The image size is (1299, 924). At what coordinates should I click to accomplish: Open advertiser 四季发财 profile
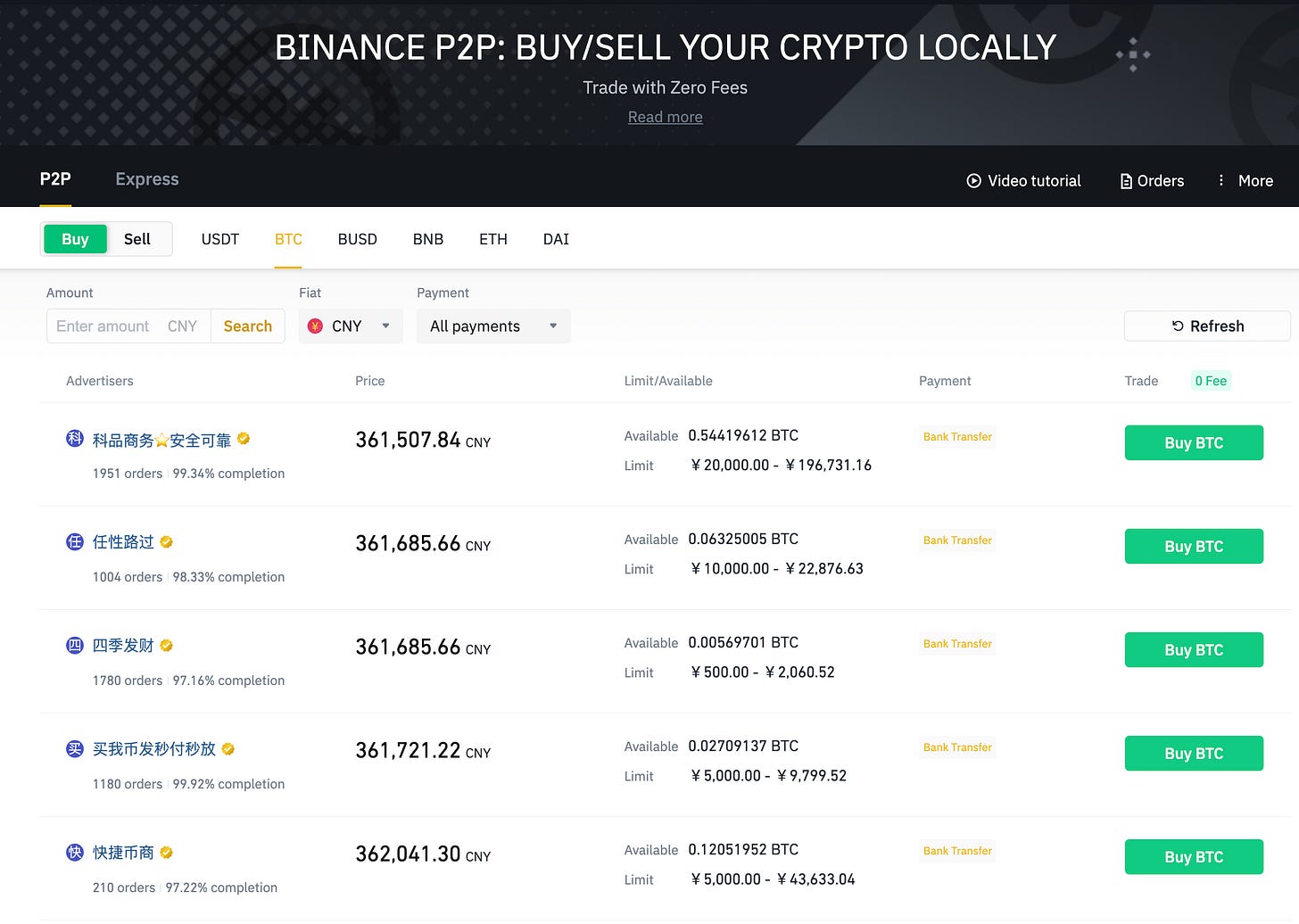[123, 646]
